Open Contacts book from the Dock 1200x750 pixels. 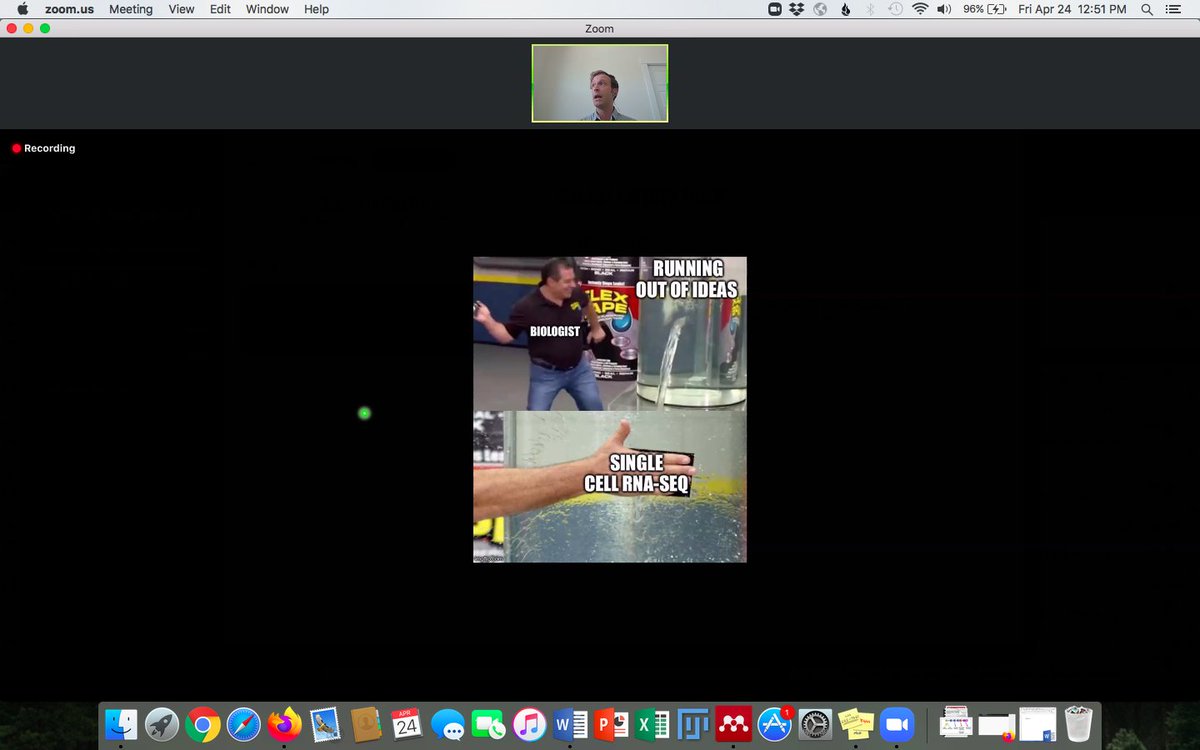[367, 723]
